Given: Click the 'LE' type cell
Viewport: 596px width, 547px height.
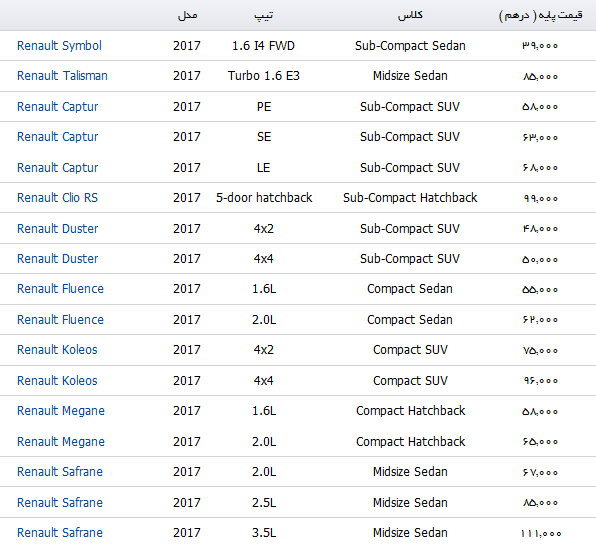Looking at the screenshot, I should pos(263,168).
